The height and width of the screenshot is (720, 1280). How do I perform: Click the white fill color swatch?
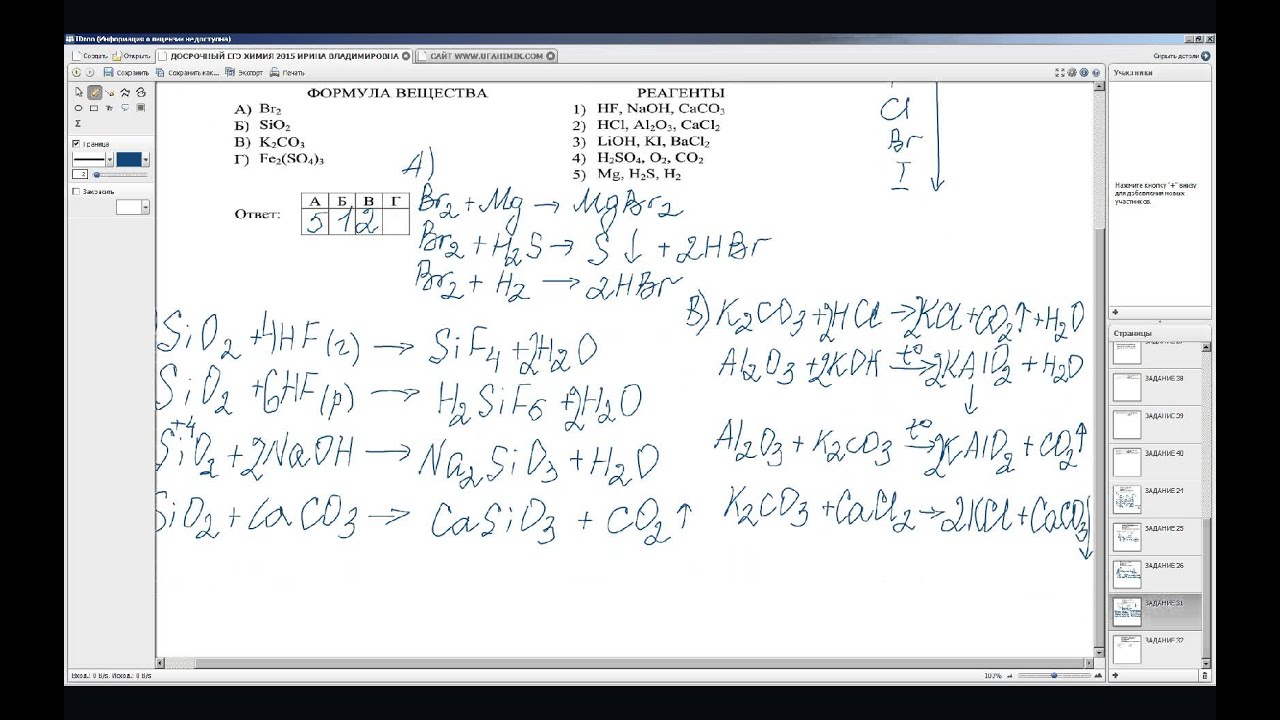(x=129, y=207)
